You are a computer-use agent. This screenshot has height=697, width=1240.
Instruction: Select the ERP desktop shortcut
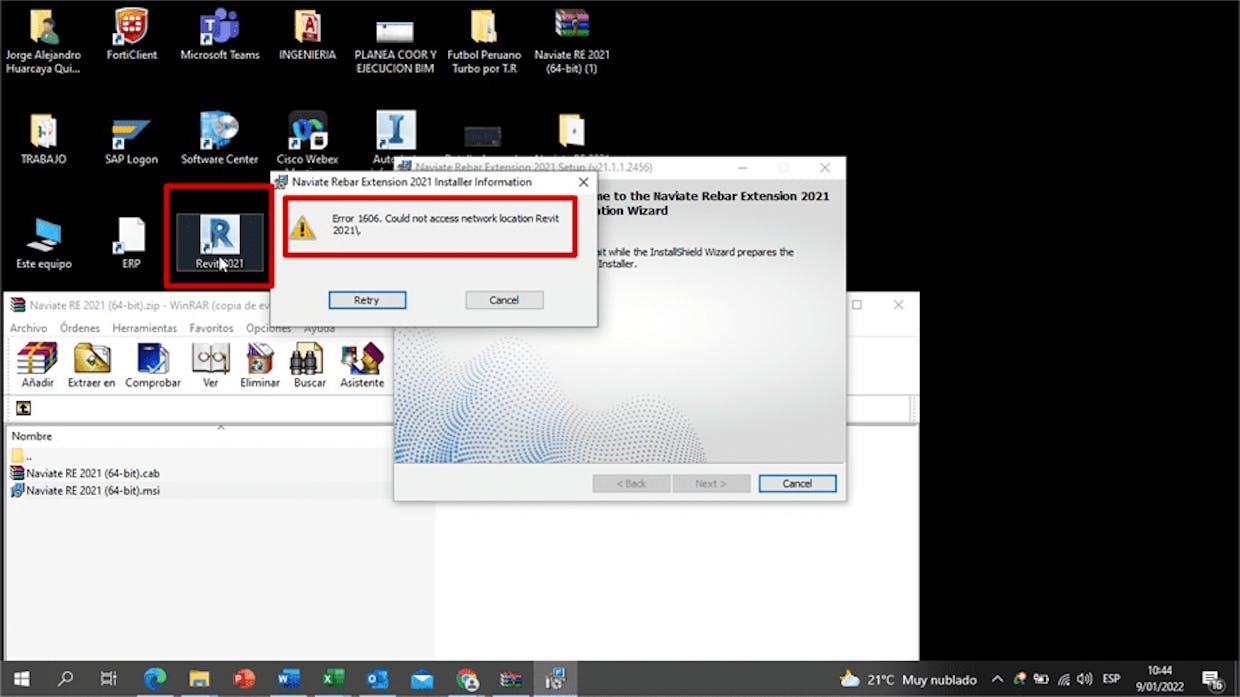coord(131,245)
